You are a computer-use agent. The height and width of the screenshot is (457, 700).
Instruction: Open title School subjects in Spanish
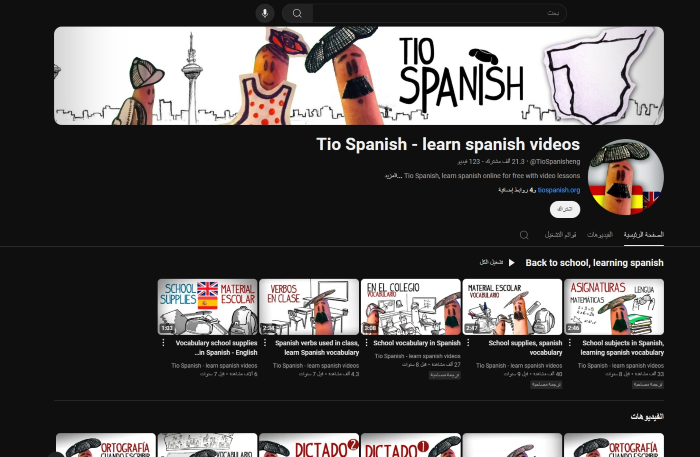(x=622, y=348)
